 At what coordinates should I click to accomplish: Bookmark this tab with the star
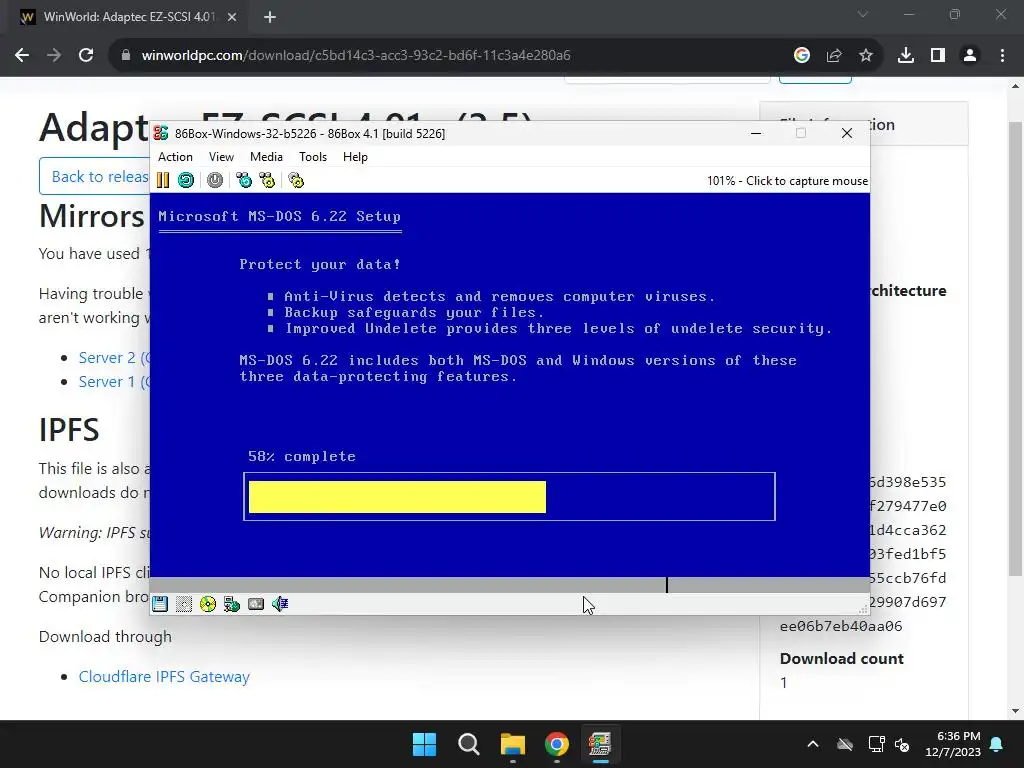click(x=866, y=56)
